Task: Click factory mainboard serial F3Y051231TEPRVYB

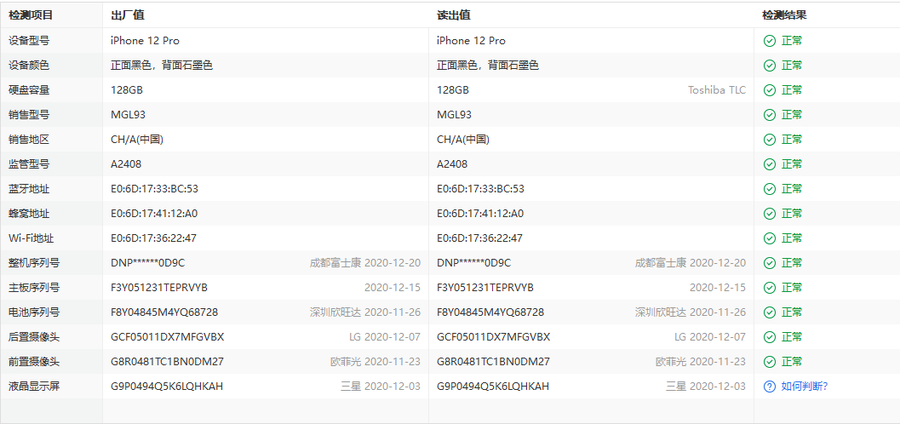Action: pyautogui.click(x=159, y=287)
